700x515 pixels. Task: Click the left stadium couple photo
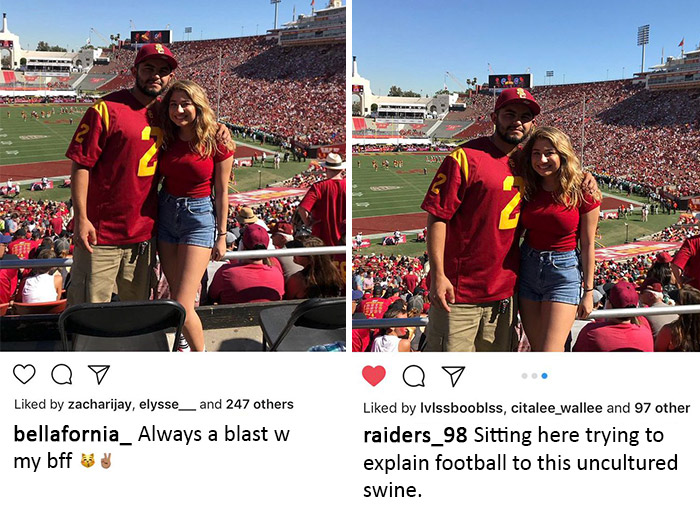[173, 176]
